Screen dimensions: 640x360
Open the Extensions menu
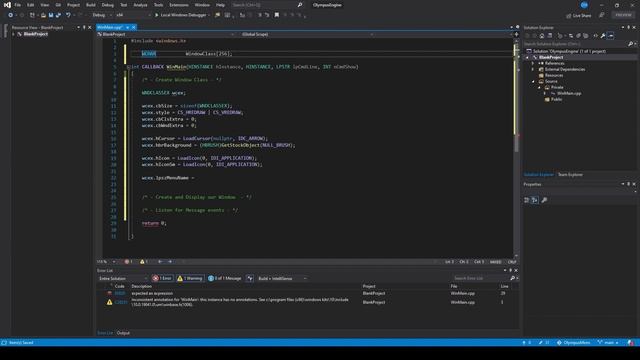tap(179, 5)
